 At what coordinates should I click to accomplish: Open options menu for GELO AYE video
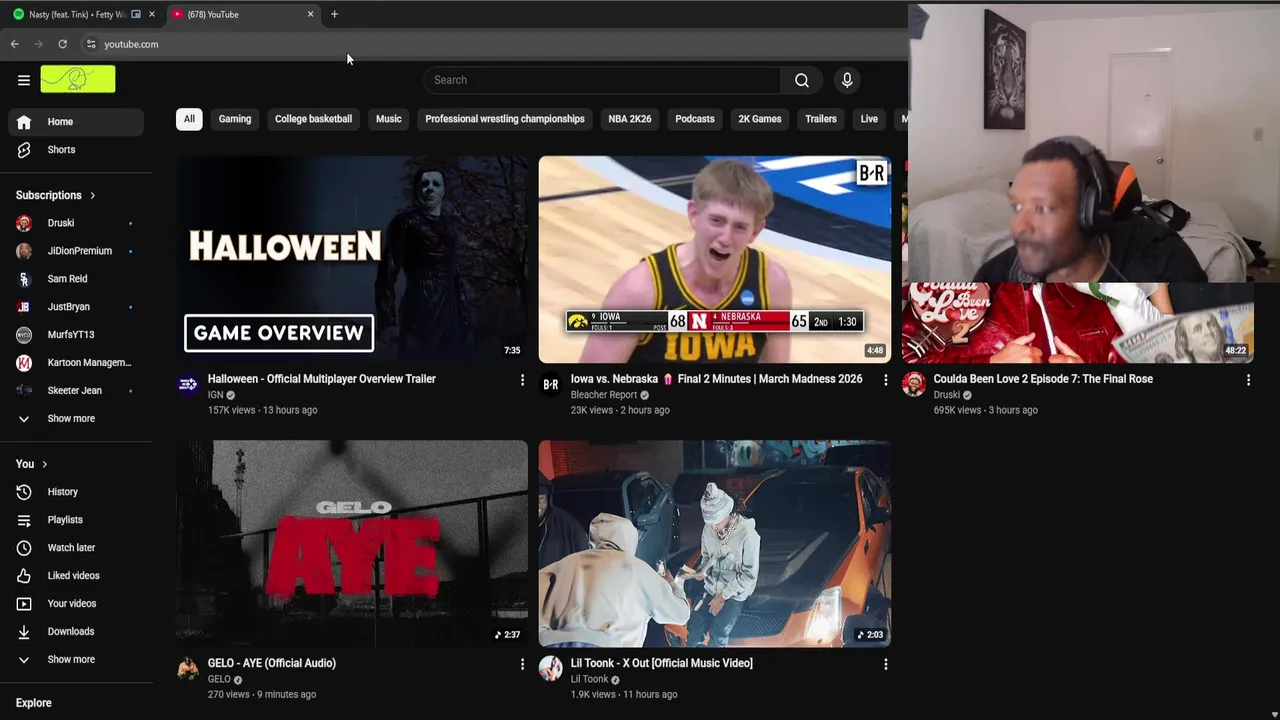(522, 664)
